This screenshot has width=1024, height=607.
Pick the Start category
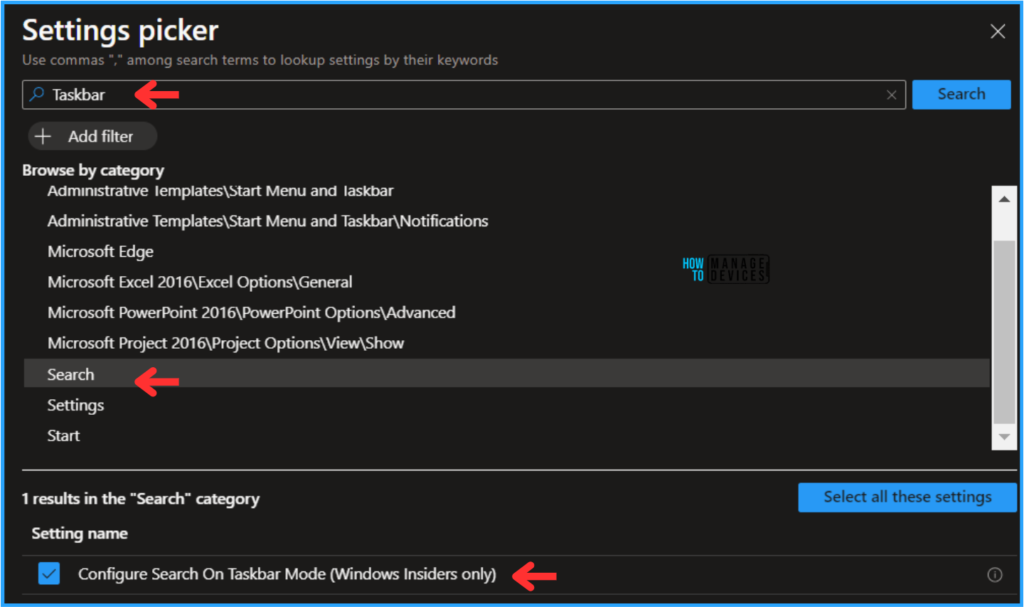63,436
